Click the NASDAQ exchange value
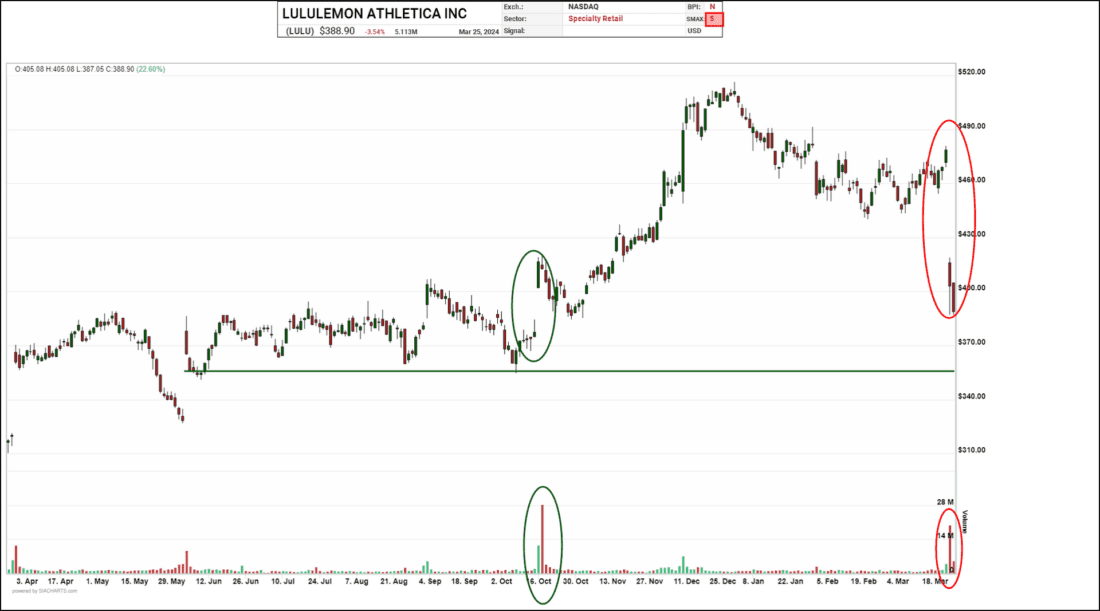Image resolution: width=1100 pixels, height=611 pixels. pos(583,7)
